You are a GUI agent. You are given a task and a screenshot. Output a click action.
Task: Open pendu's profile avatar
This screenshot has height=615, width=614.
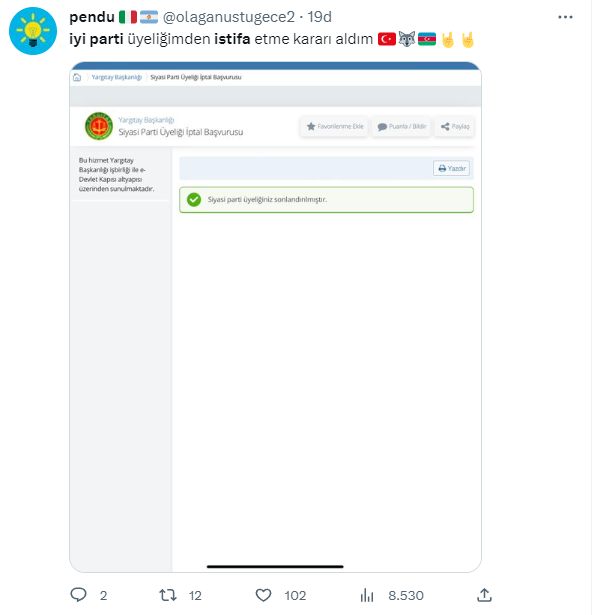(31, 33)
